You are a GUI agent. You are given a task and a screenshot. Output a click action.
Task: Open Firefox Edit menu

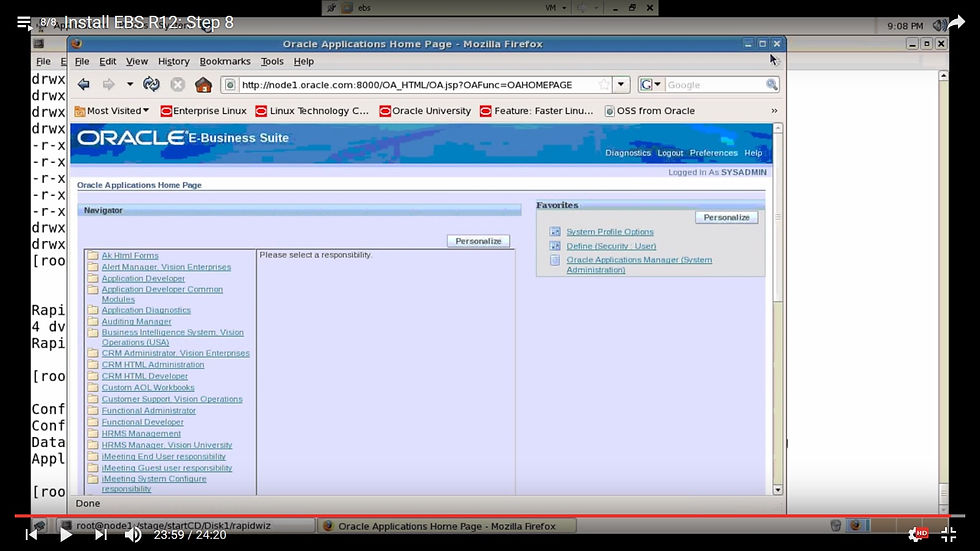pyautogui.click(x=108, y=61)
